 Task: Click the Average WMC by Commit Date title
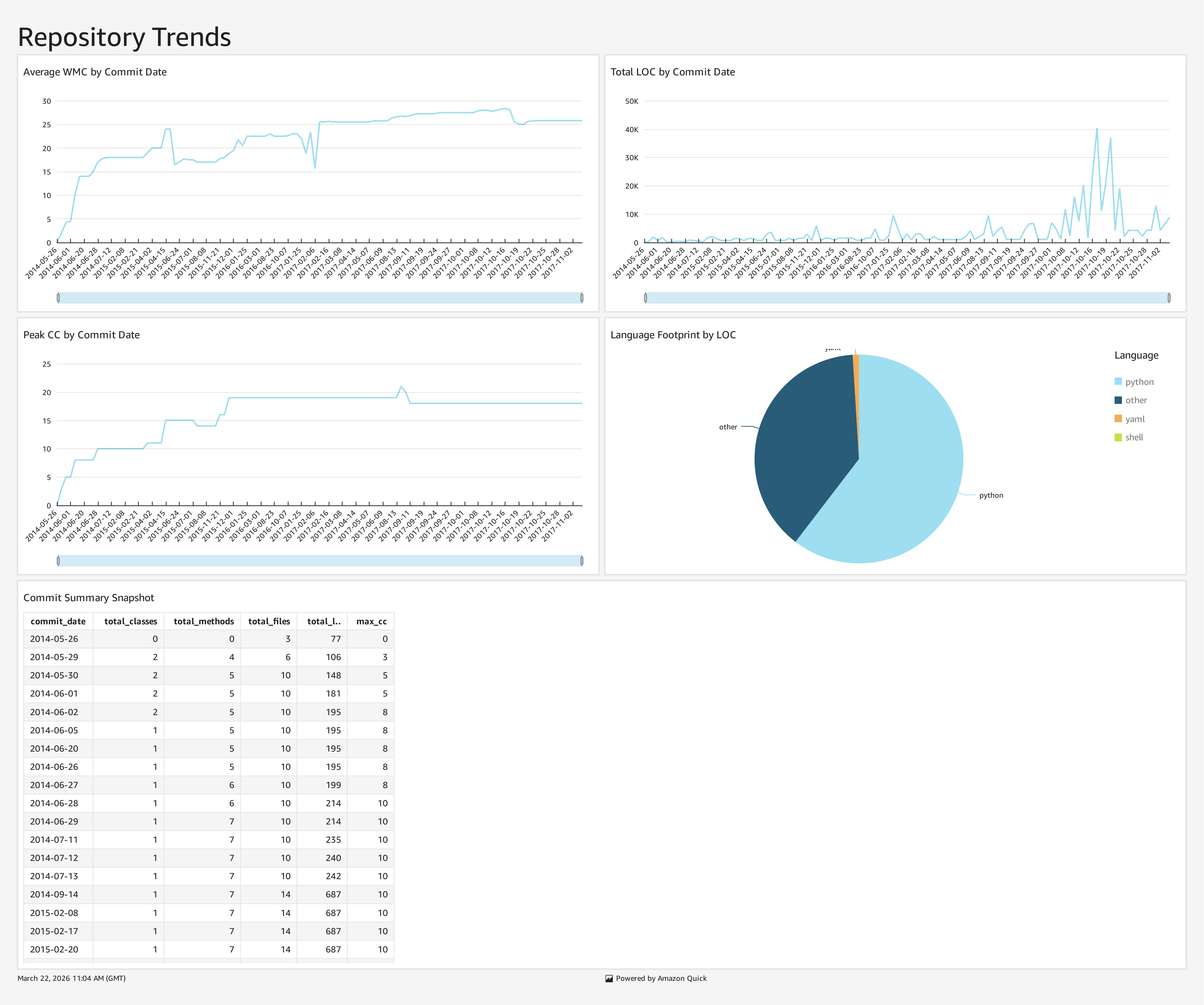(x=95, y=72)
